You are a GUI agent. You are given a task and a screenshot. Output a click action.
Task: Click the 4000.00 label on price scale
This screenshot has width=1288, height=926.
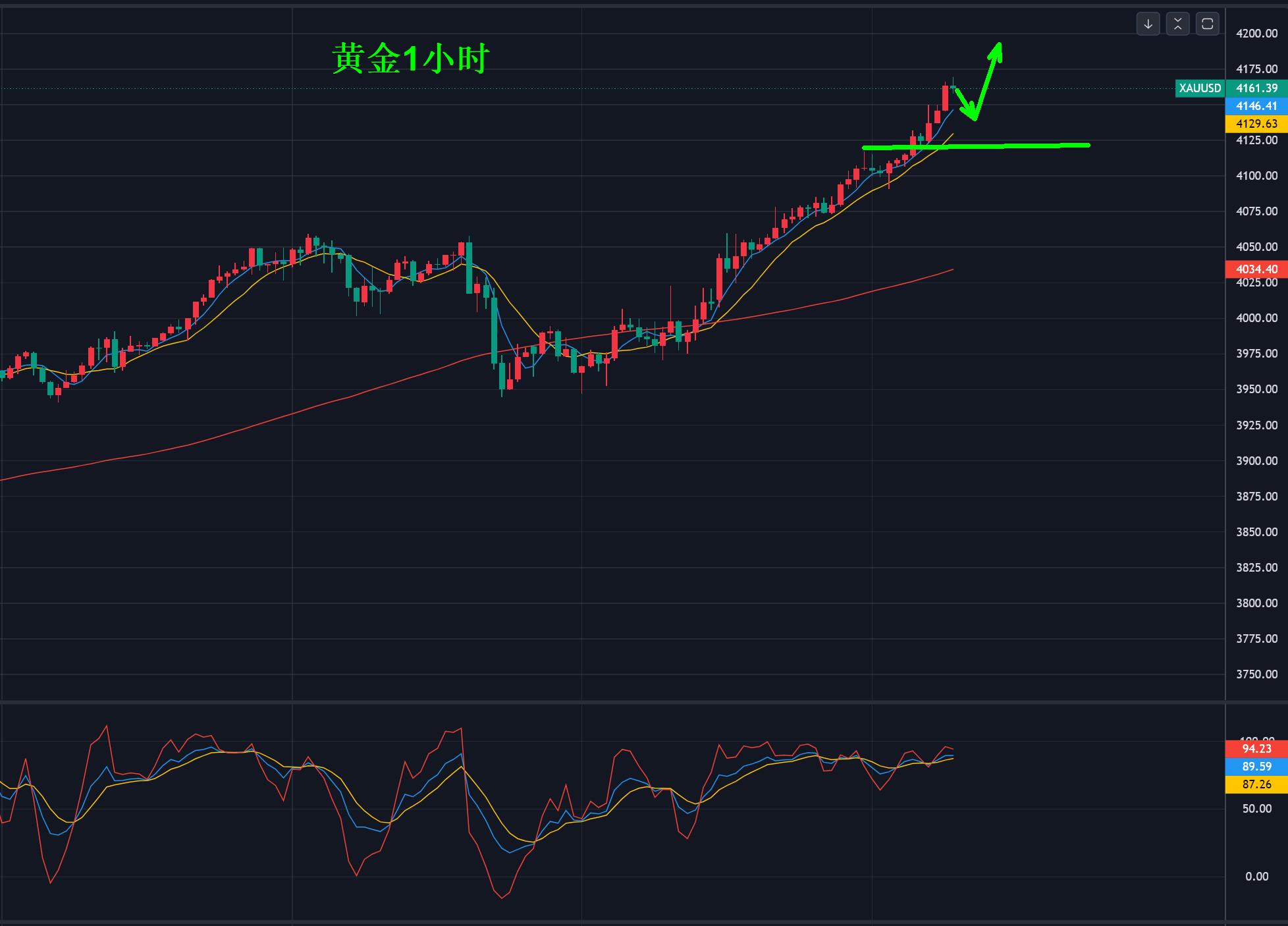coord(1256,318)
